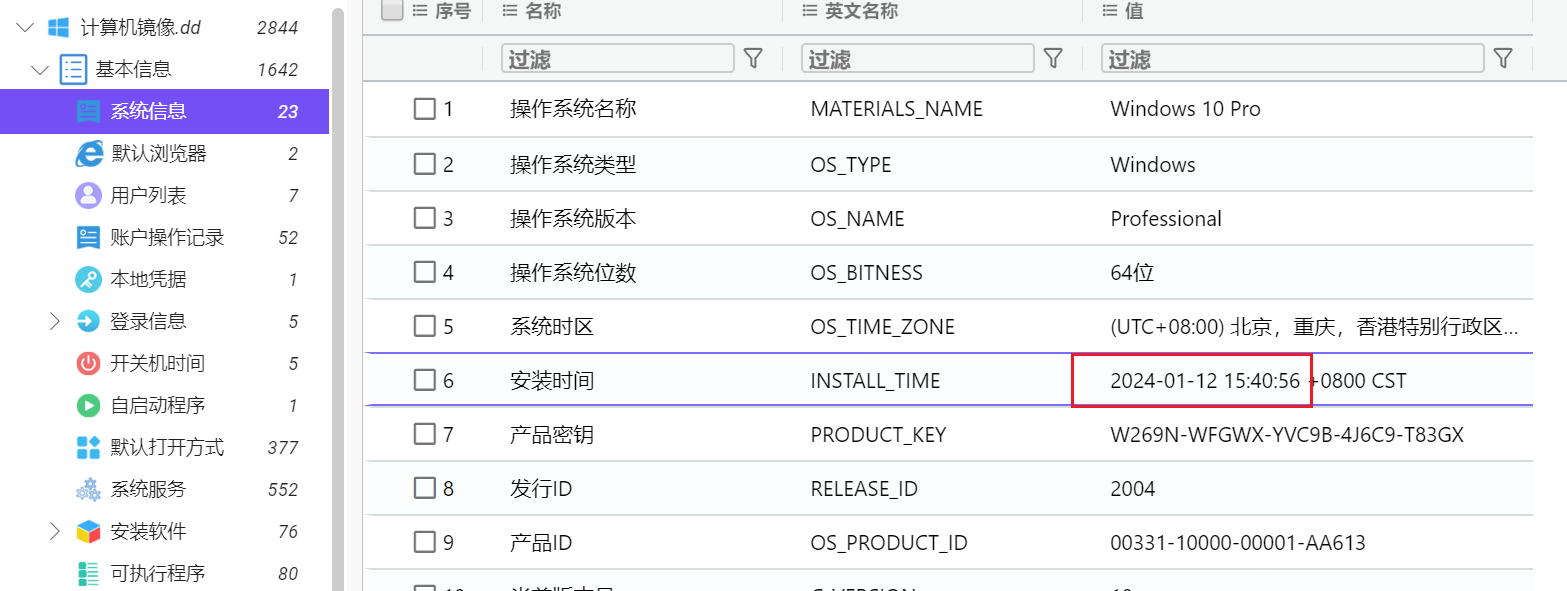Open the 系统服务 gear icon
1567x591 pixels.
coord(89,489)
